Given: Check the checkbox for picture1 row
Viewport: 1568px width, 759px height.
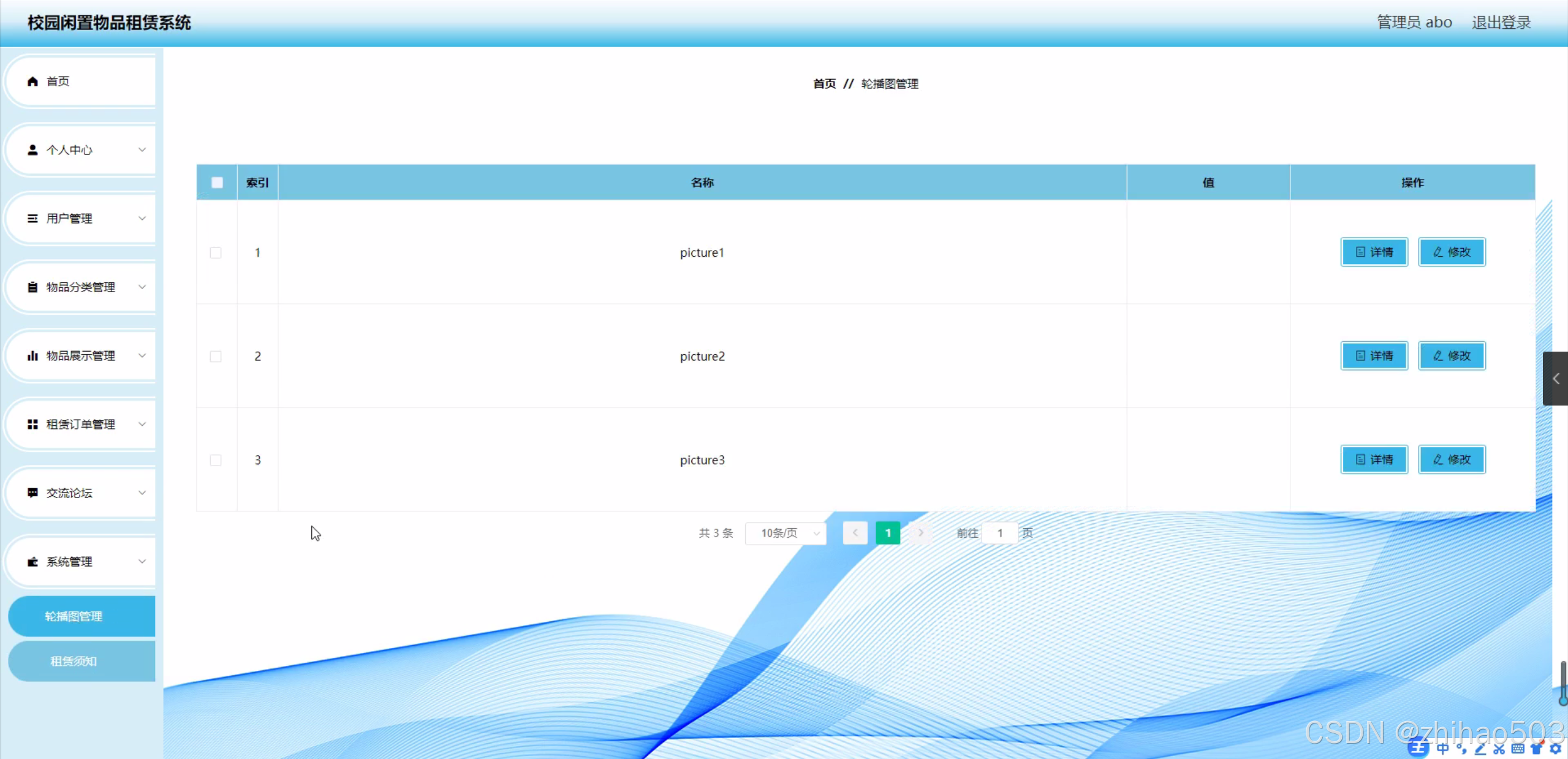Looking at the screenshot, I should click(x=216, y=253).
